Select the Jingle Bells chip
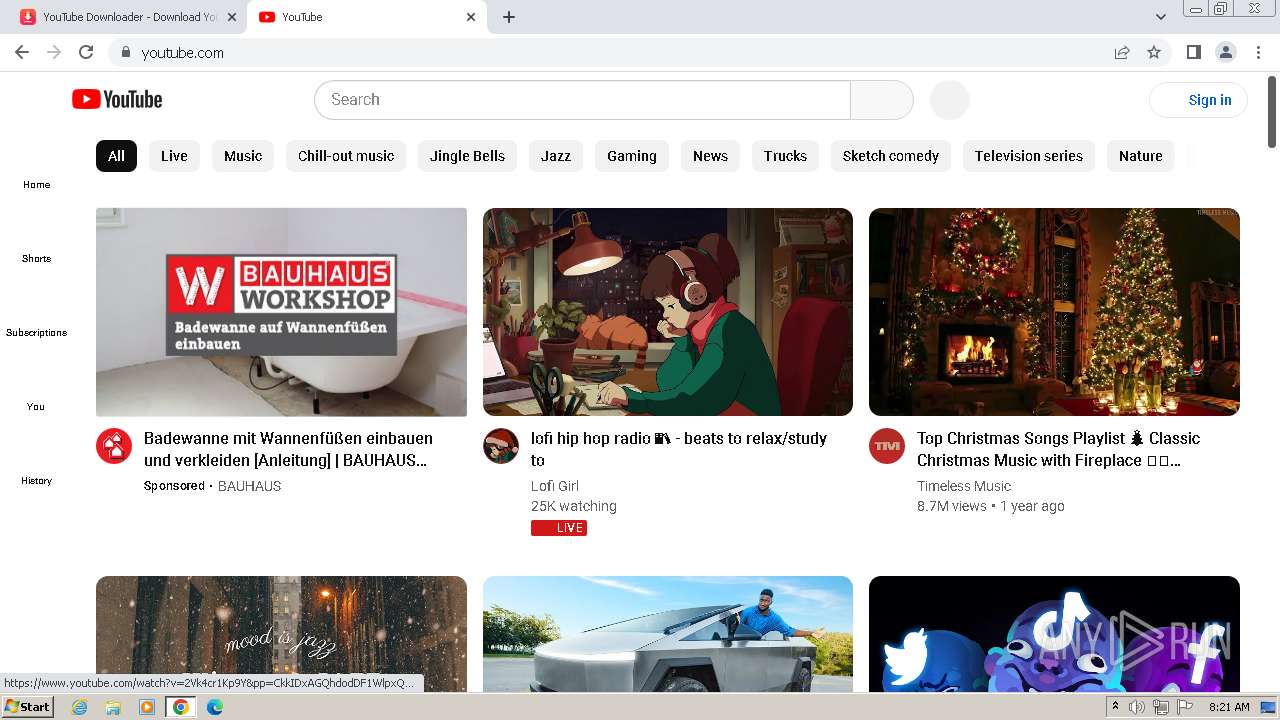The height and width of the screenshot is (720, 1280). [x=467, y=156]
